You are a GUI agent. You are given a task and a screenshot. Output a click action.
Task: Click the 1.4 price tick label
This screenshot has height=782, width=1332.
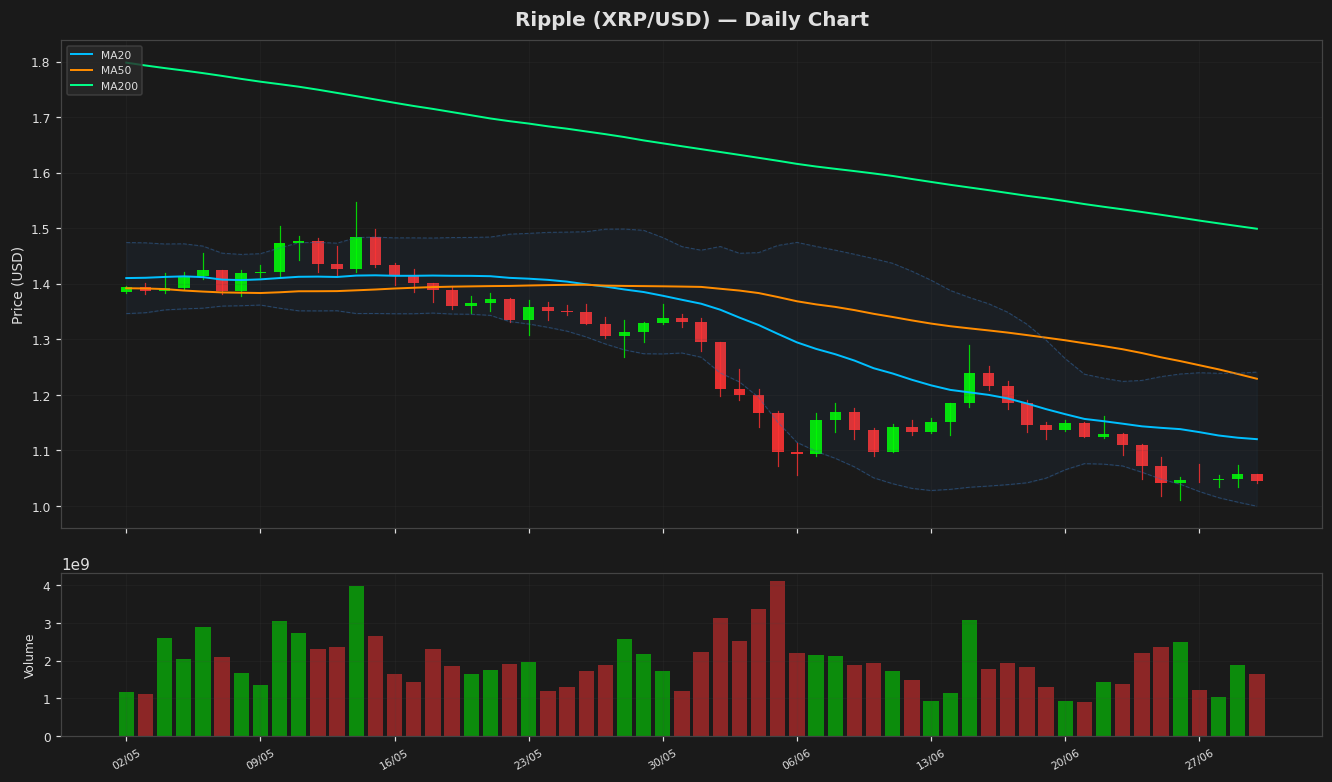40,285
